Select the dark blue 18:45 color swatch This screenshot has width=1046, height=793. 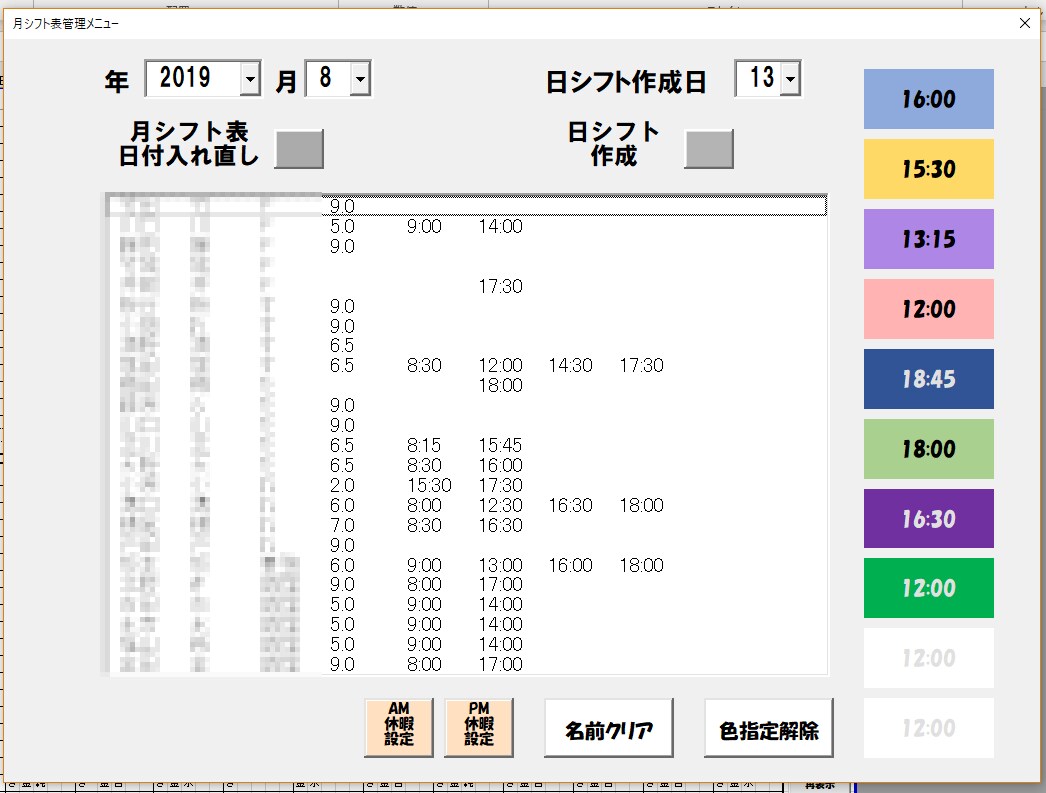click(929, 379)
